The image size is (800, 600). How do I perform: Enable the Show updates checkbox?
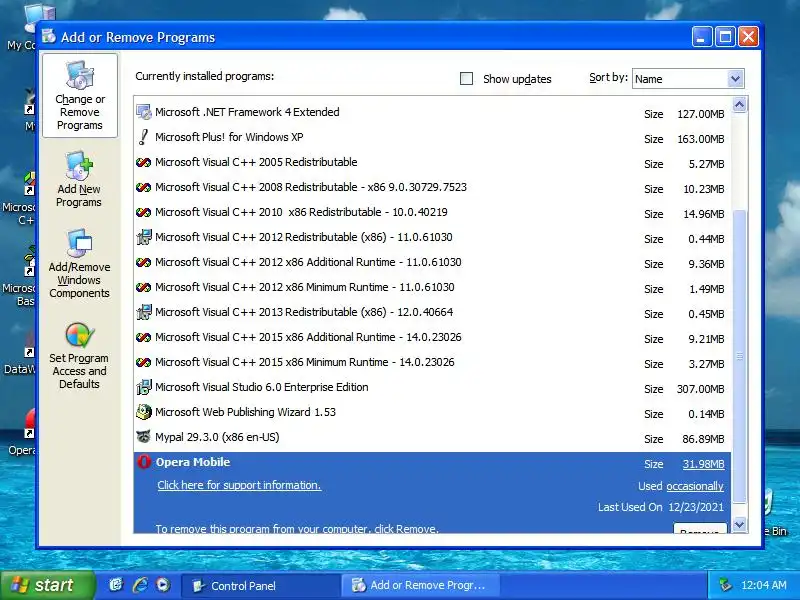coord(466,79)
